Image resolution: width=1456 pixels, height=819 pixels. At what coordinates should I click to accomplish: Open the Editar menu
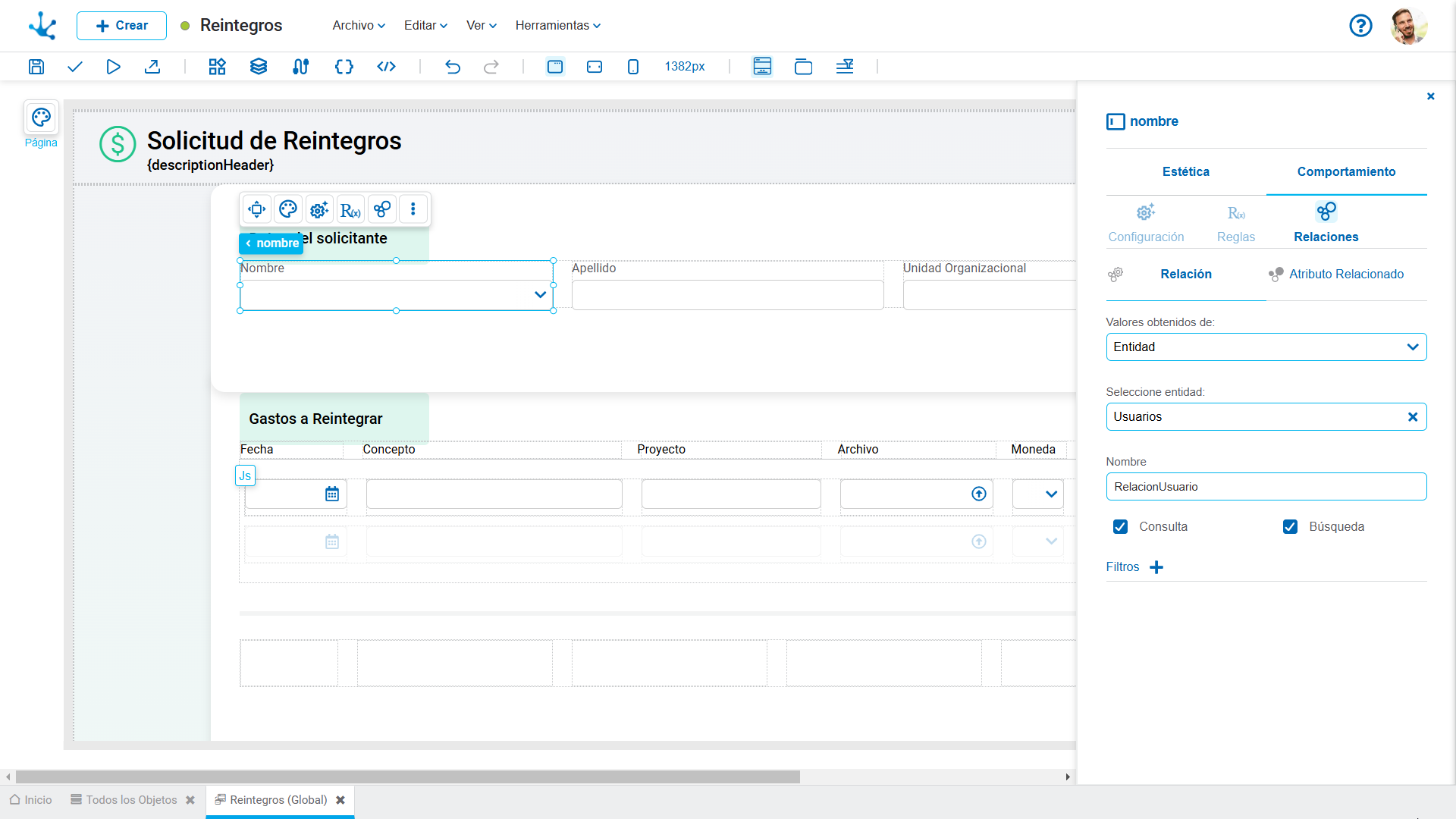tap(425, 26)
